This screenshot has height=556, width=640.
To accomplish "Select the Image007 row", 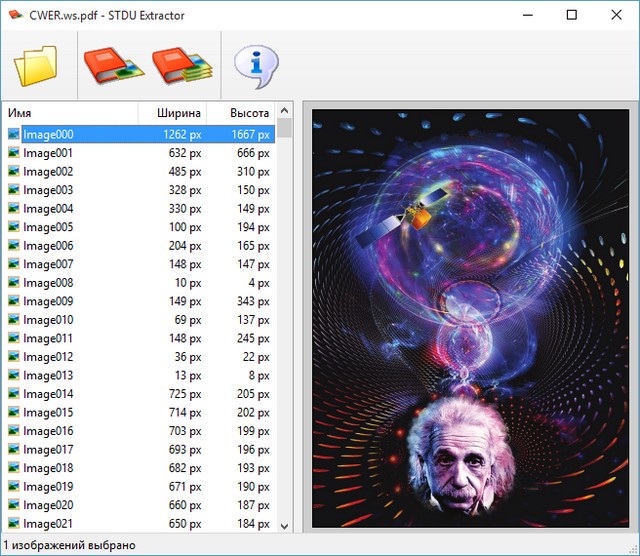I will (48, 264).
